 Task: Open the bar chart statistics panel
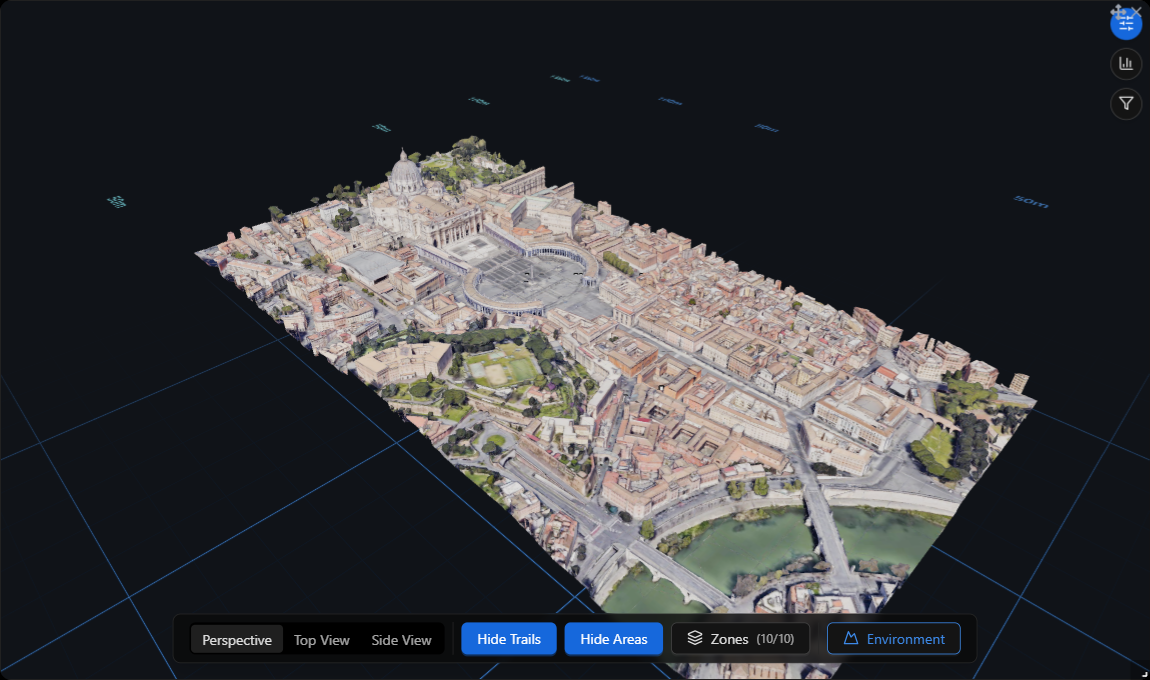pos(1126,64)
